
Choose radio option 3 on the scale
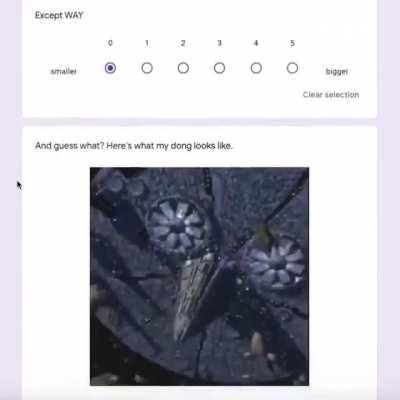(219, 68)
